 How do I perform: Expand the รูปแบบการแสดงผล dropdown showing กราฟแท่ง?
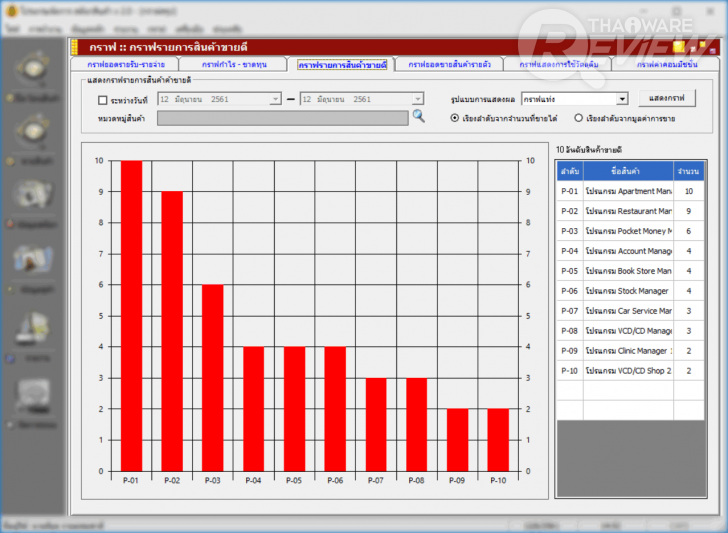pos(621,99)
